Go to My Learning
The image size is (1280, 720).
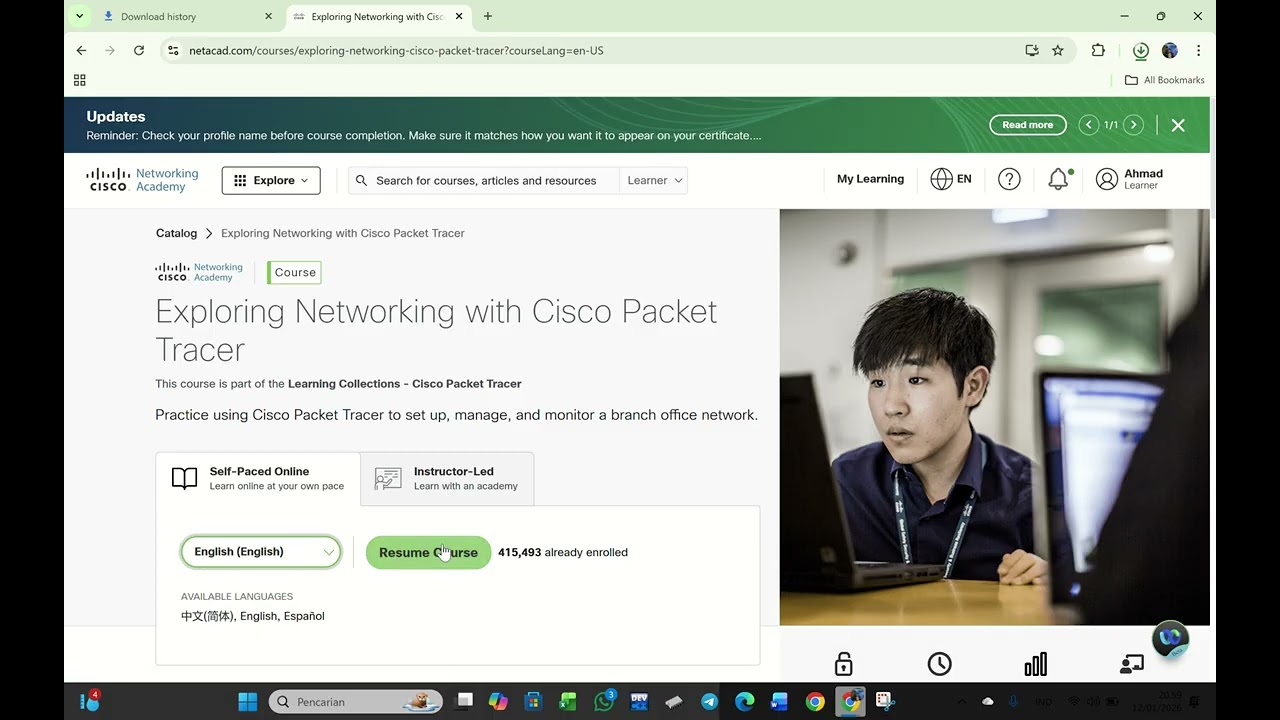point(870,179)
